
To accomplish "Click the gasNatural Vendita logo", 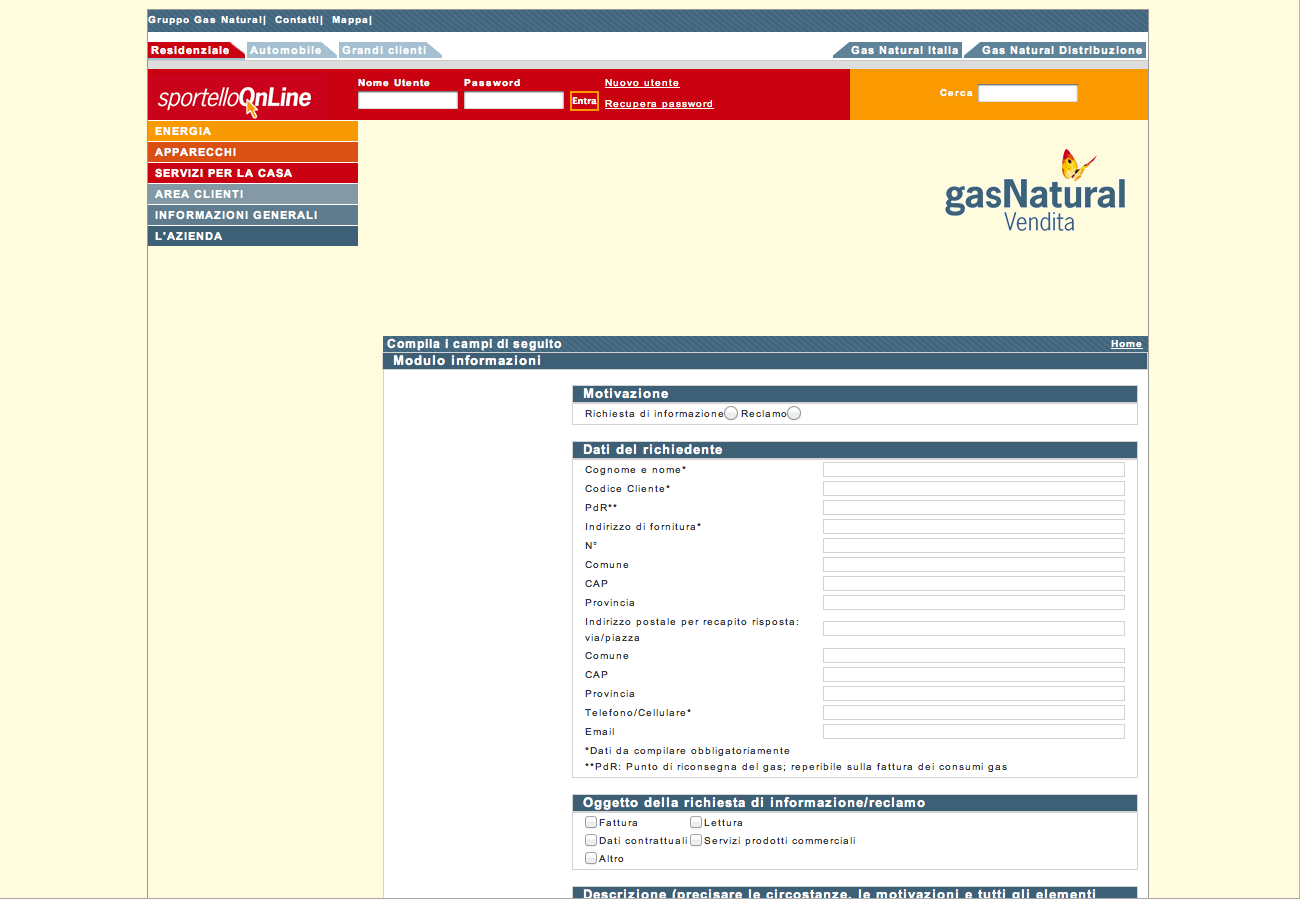I will tap(1035, 193).
